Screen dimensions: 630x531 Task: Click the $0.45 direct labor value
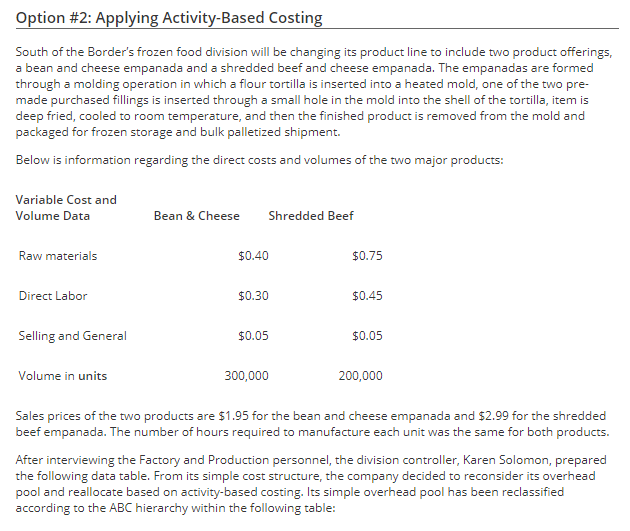[x=367, y=296]
